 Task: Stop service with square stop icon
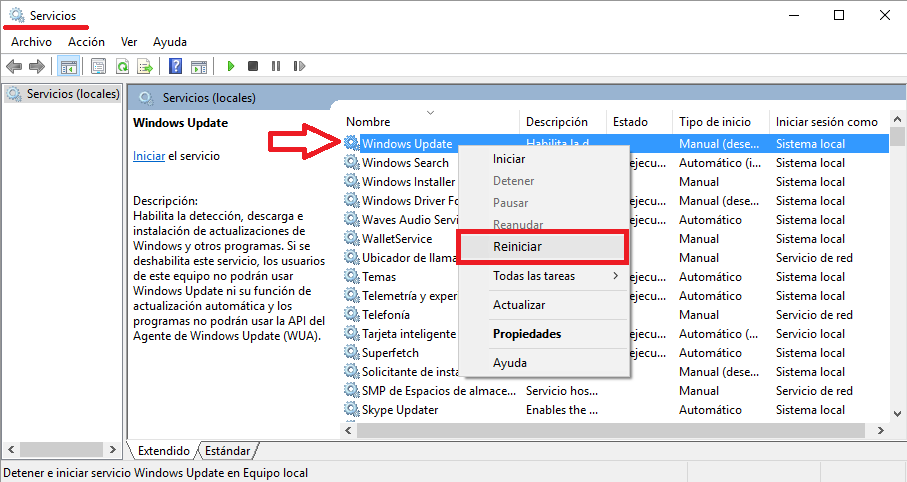[253, 67]
